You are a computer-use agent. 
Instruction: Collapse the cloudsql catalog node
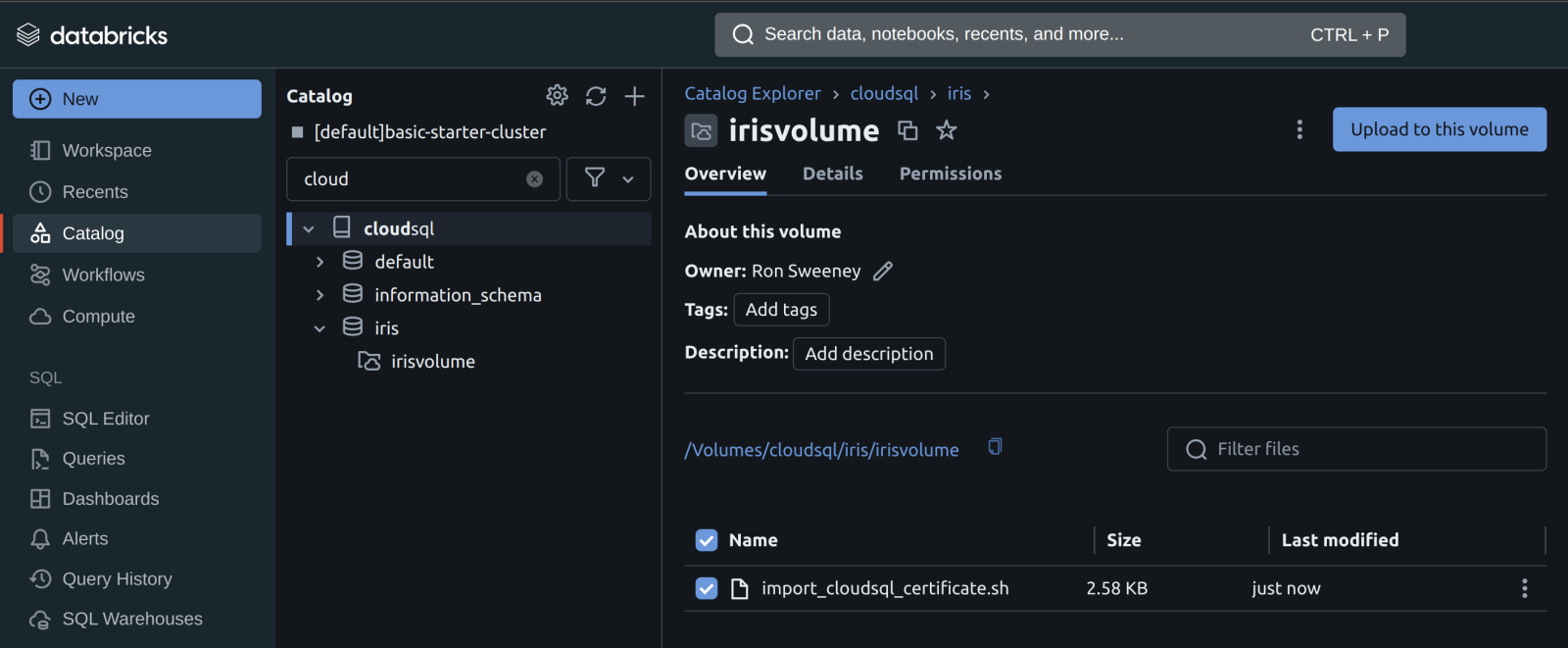click(309, 228)
